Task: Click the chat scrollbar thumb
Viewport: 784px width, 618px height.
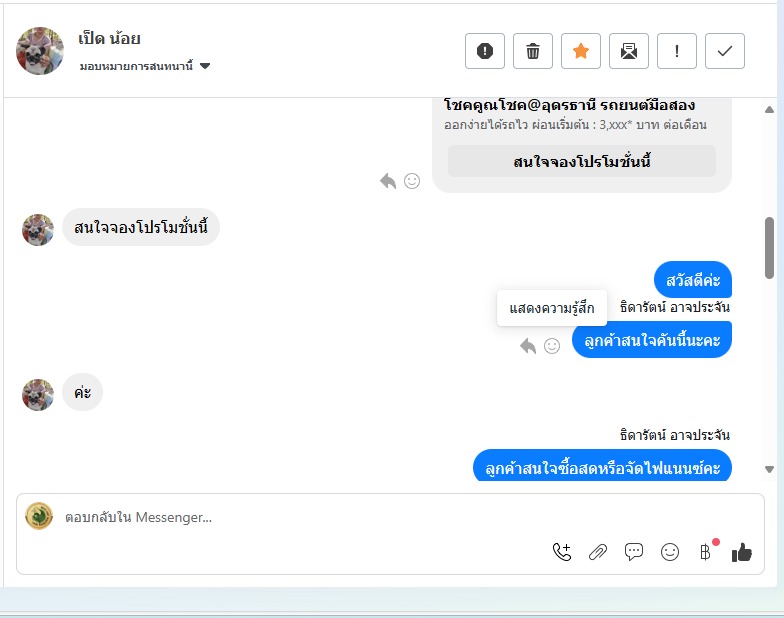Action: pyautogui.click(x=770, y=248)
